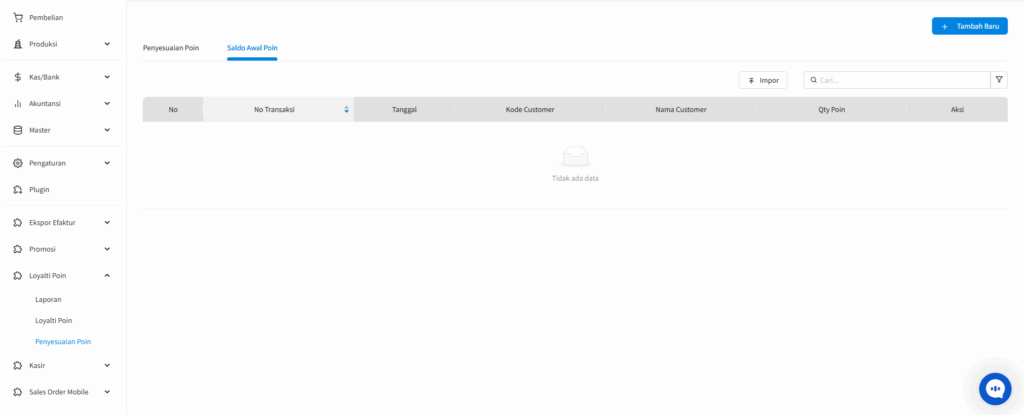This screenshot has width=1024, height=415.
Task: Select the Saldo Awal Poin tab
Action: pyautogui.click(x=252, y=48)
